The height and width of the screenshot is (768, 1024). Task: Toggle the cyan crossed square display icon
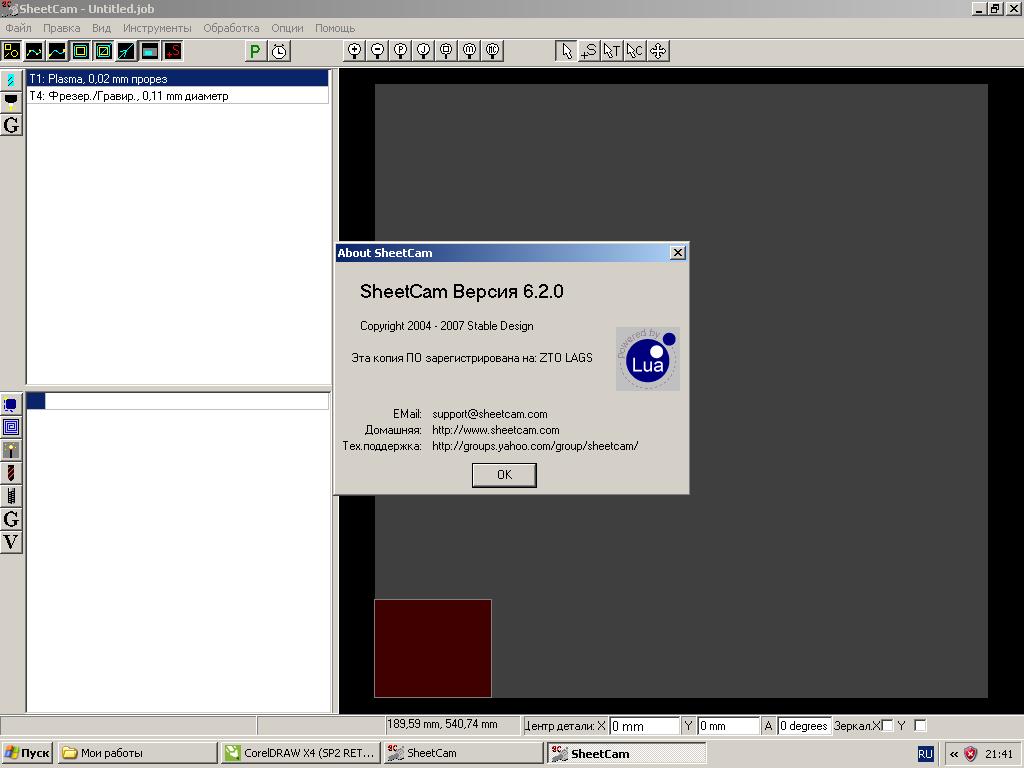pyautogui.click(x=103, y=51)
